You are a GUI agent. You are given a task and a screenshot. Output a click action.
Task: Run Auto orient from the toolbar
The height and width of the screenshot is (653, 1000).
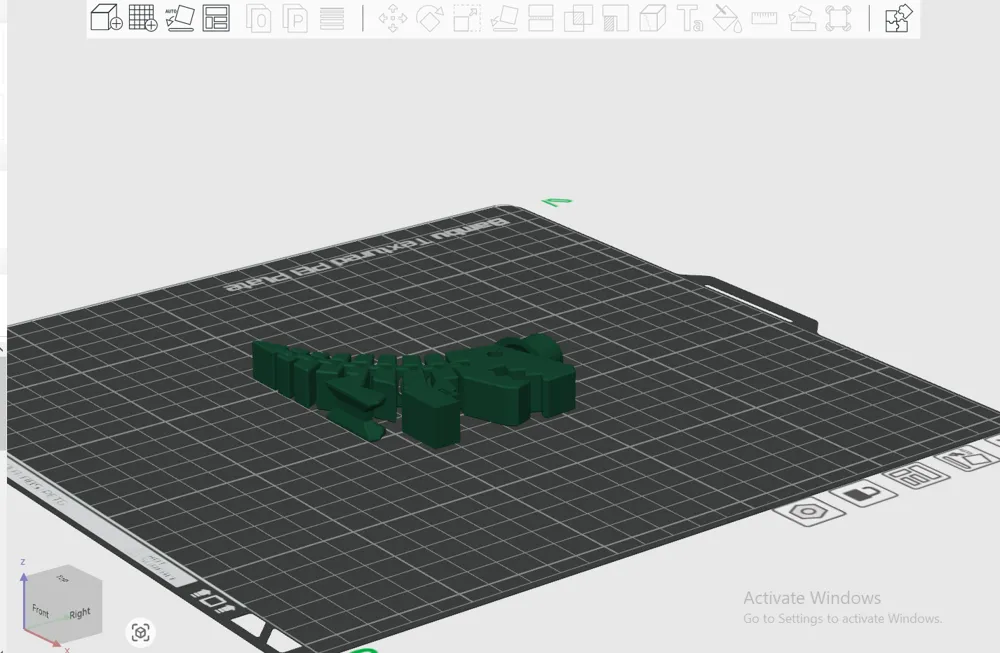[179, 18]
